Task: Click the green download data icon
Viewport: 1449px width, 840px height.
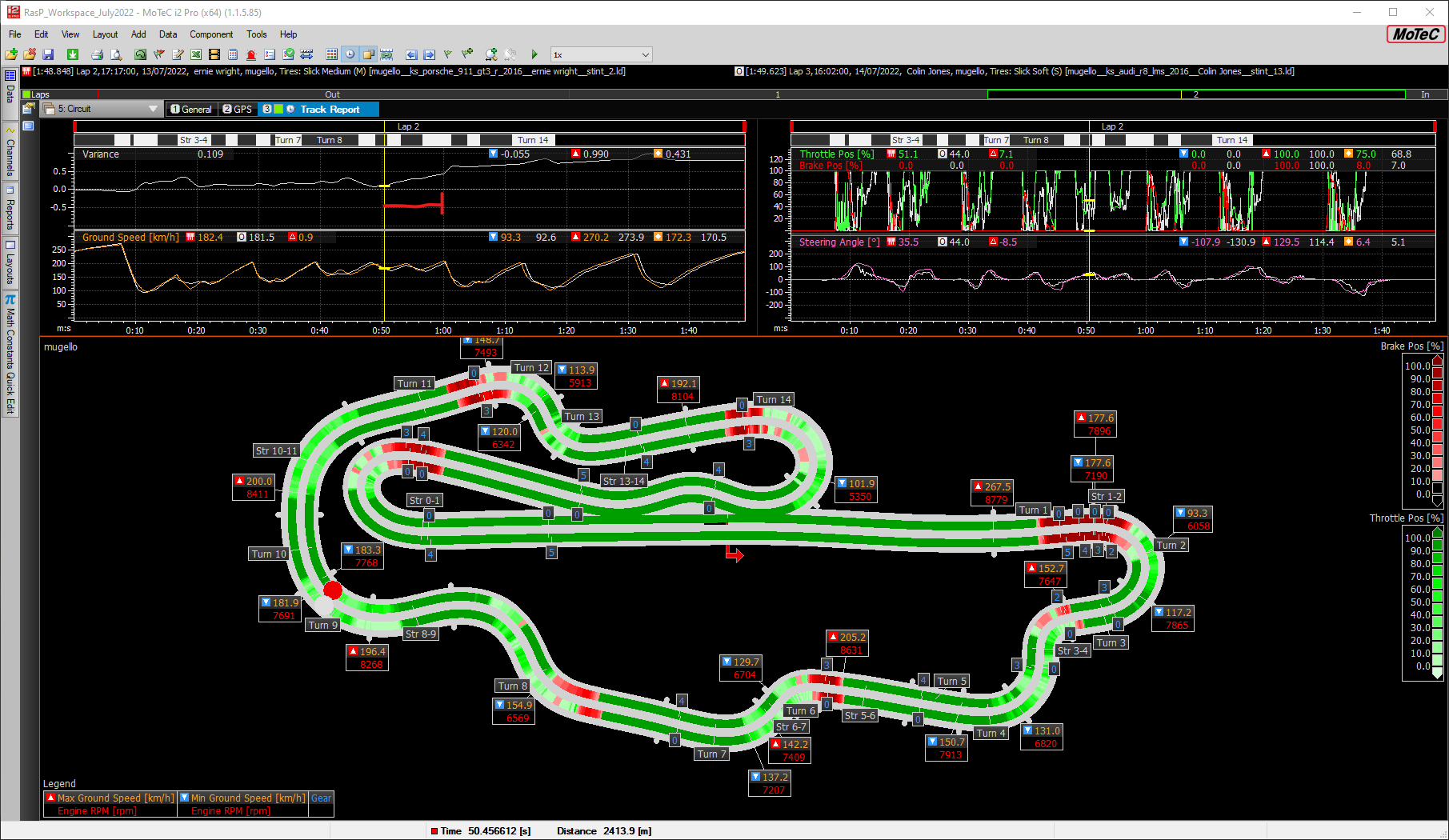Action: (73, 54)
